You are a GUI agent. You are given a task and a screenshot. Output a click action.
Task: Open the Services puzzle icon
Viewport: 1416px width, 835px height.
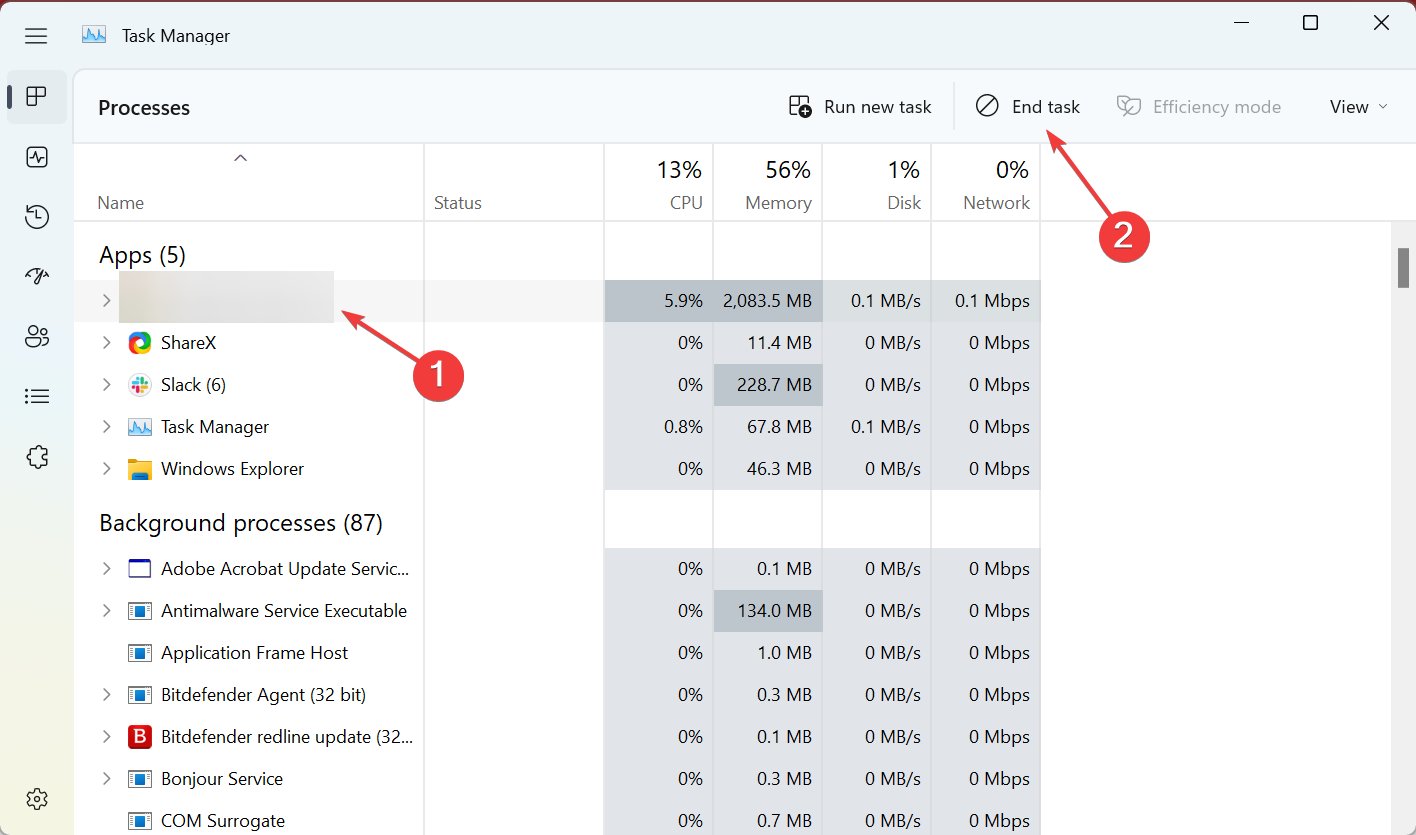click(37, 457)
